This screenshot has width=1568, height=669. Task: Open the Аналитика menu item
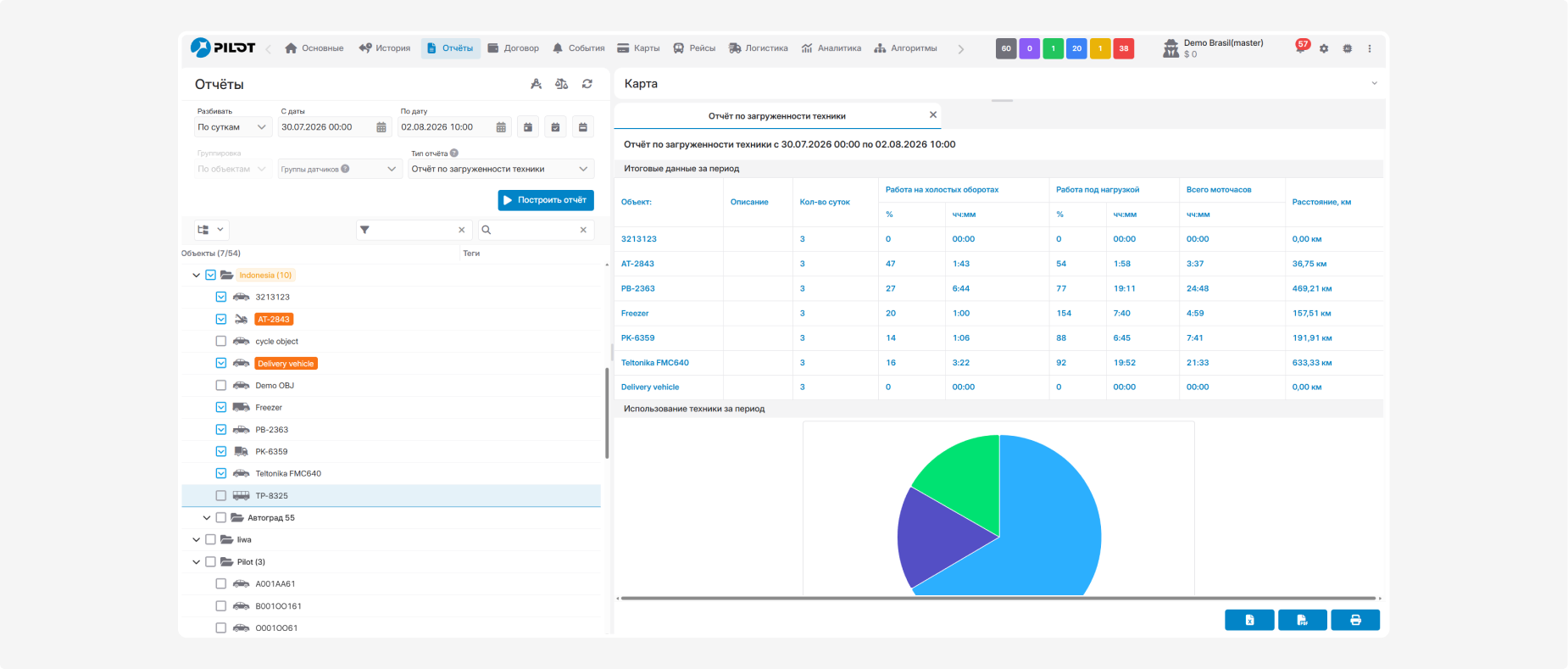(x=831, y=48)
